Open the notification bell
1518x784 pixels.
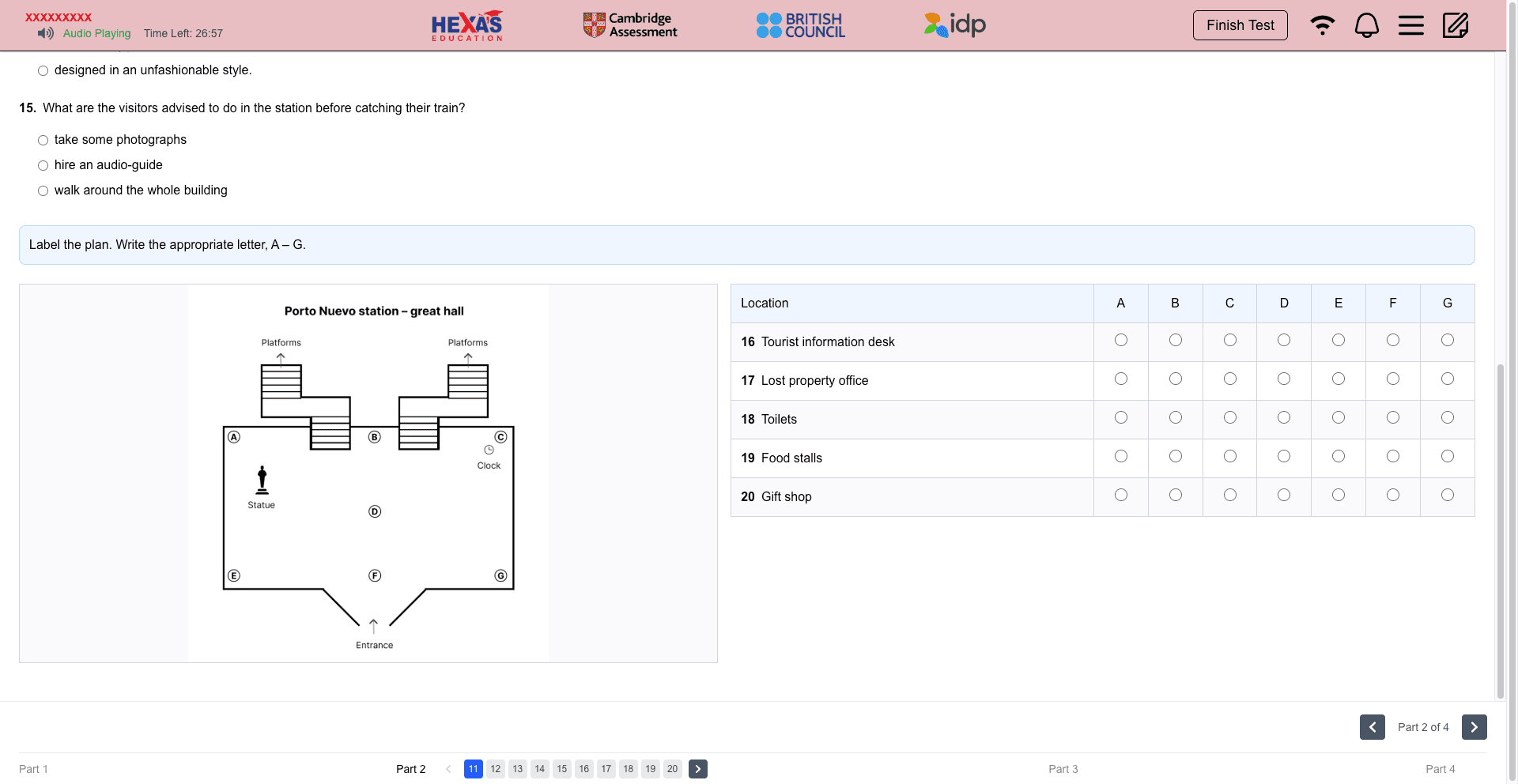click(1366, 25)
